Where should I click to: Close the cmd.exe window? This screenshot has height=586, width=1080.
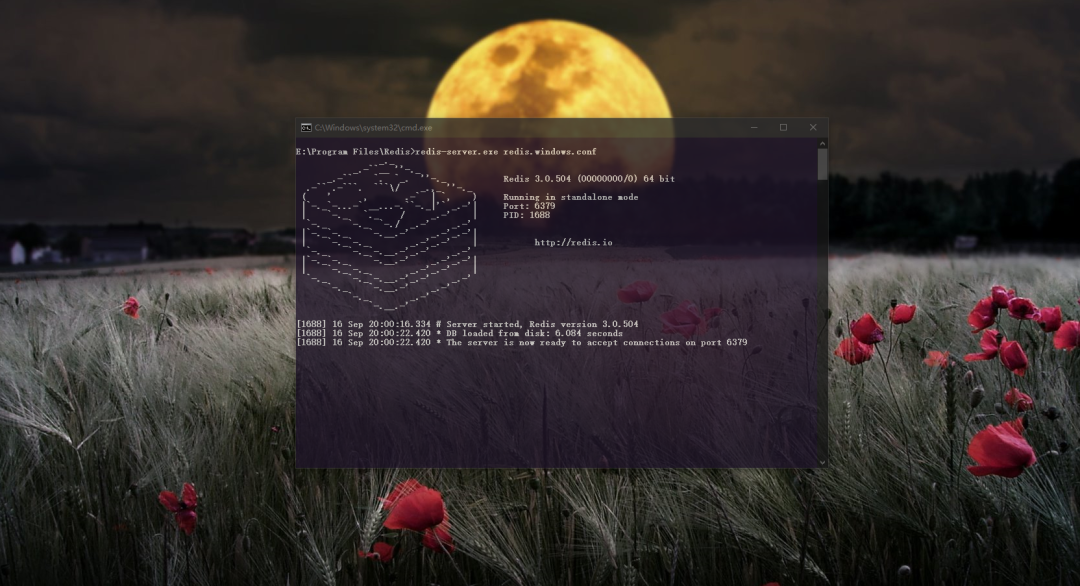click(813, 127)
